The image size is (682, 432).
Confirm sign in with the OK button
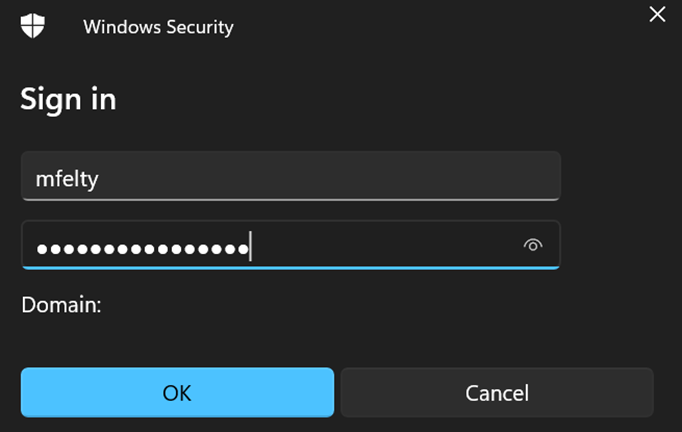tap(177, 393)
